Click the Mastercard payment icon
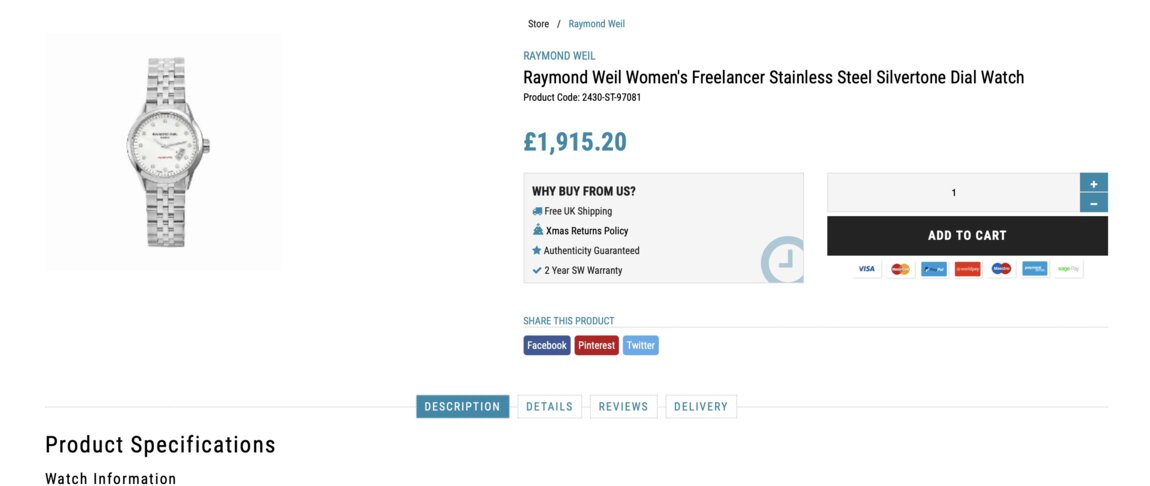This screenshot has width=1150, height=486. [x=900, y=269]
